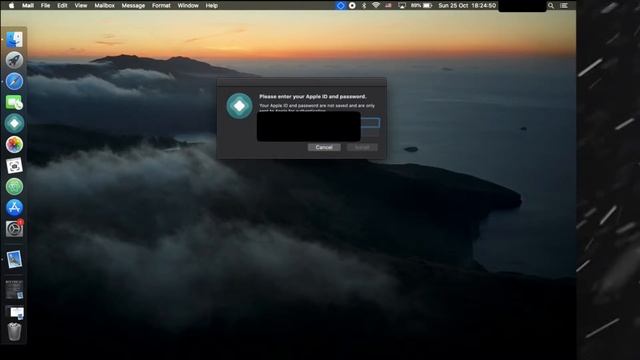This screenshot has height=360, width=640.
Task: Open the File menu
Action: [x=45, y=5]
